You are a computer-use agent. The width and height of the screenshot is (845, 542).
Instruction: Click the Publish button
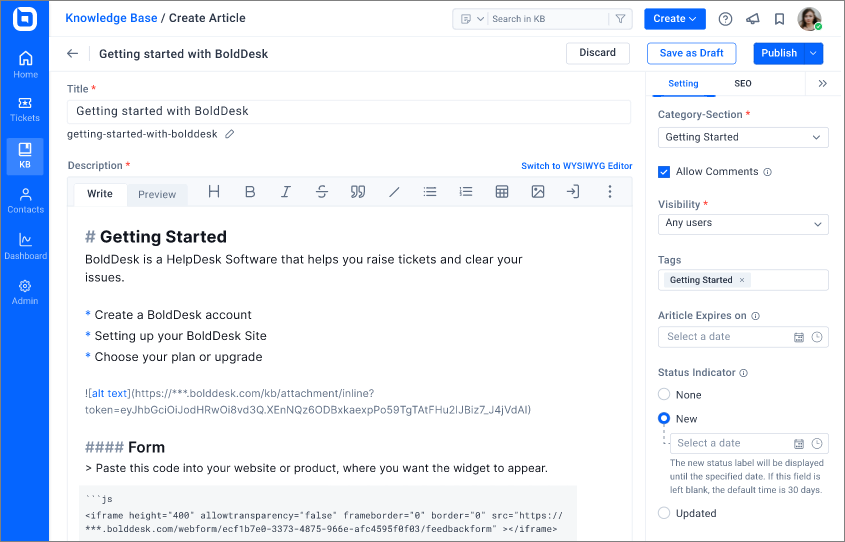(x=779, y=53)
